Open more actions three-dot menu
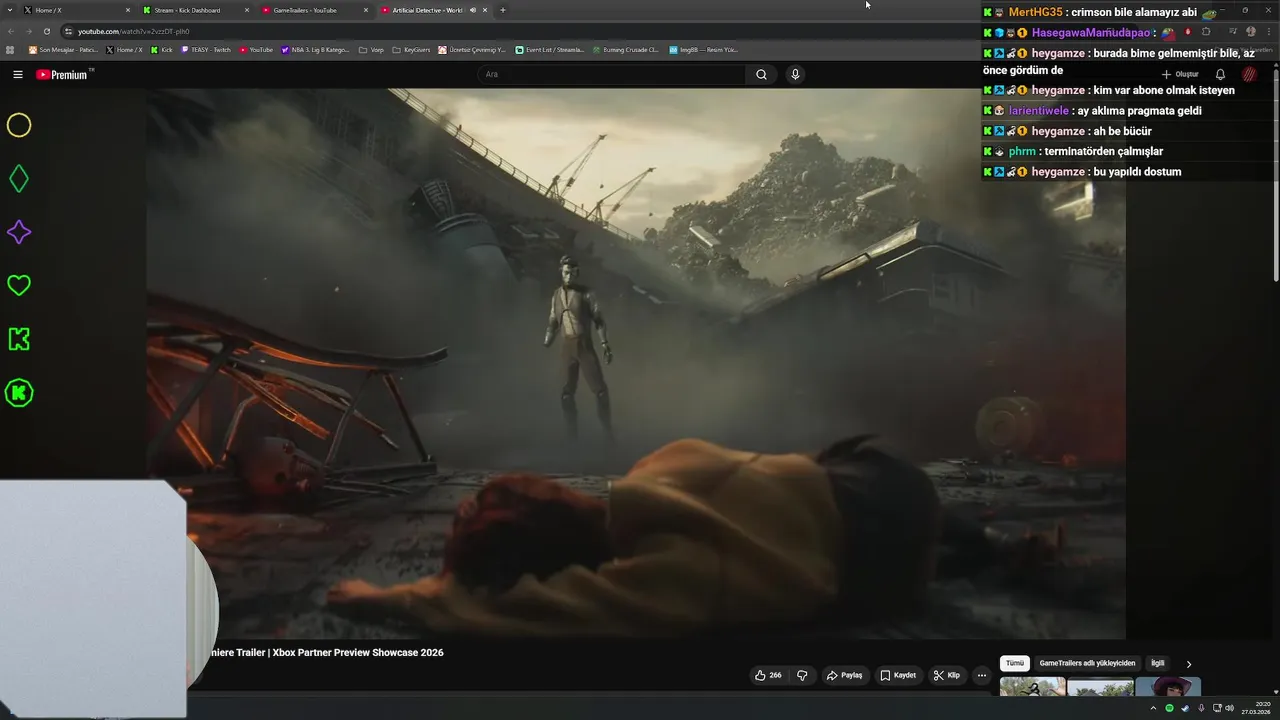The image size is (1280, 720). coord(982,675)
